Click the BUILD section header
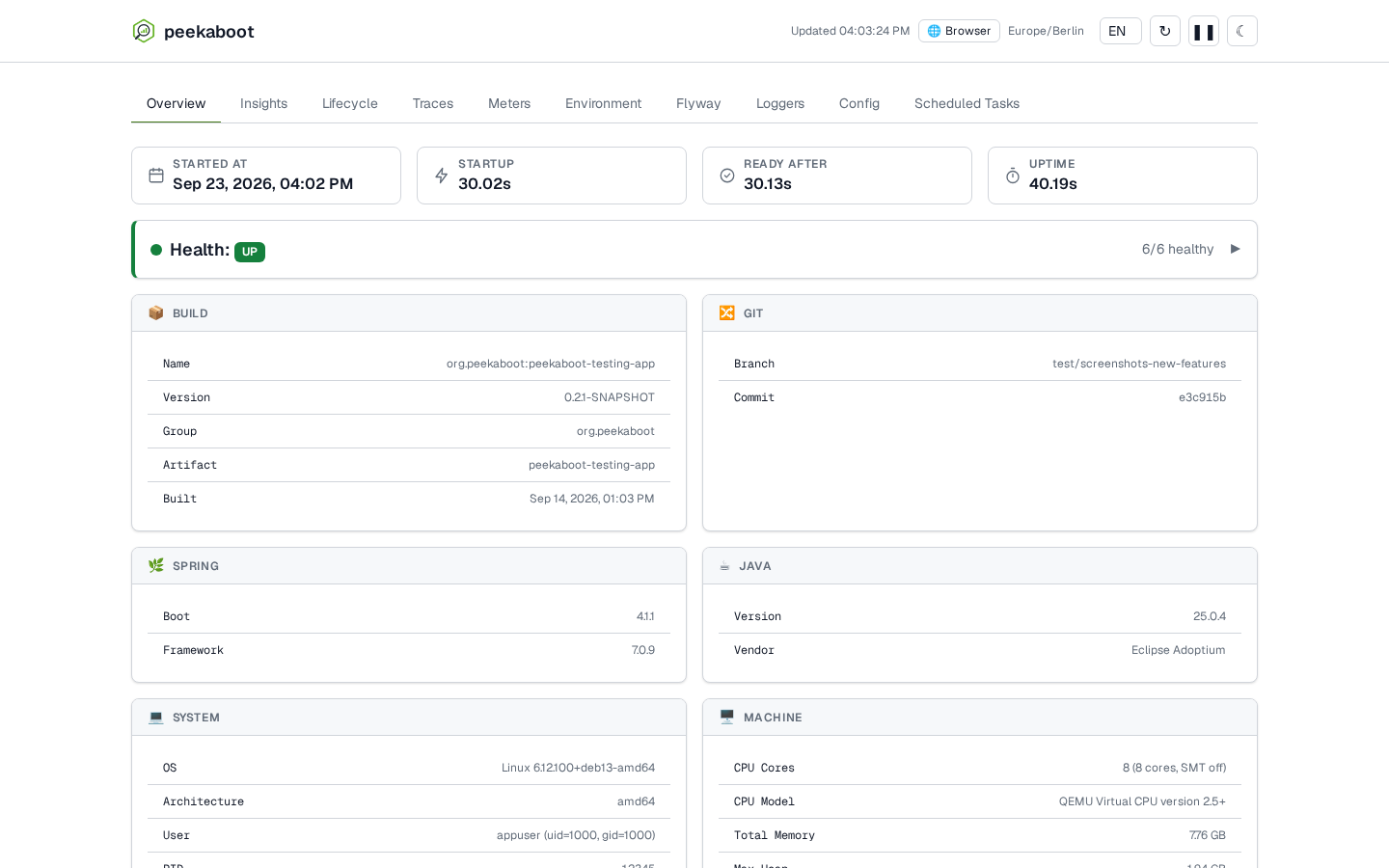 409,313
